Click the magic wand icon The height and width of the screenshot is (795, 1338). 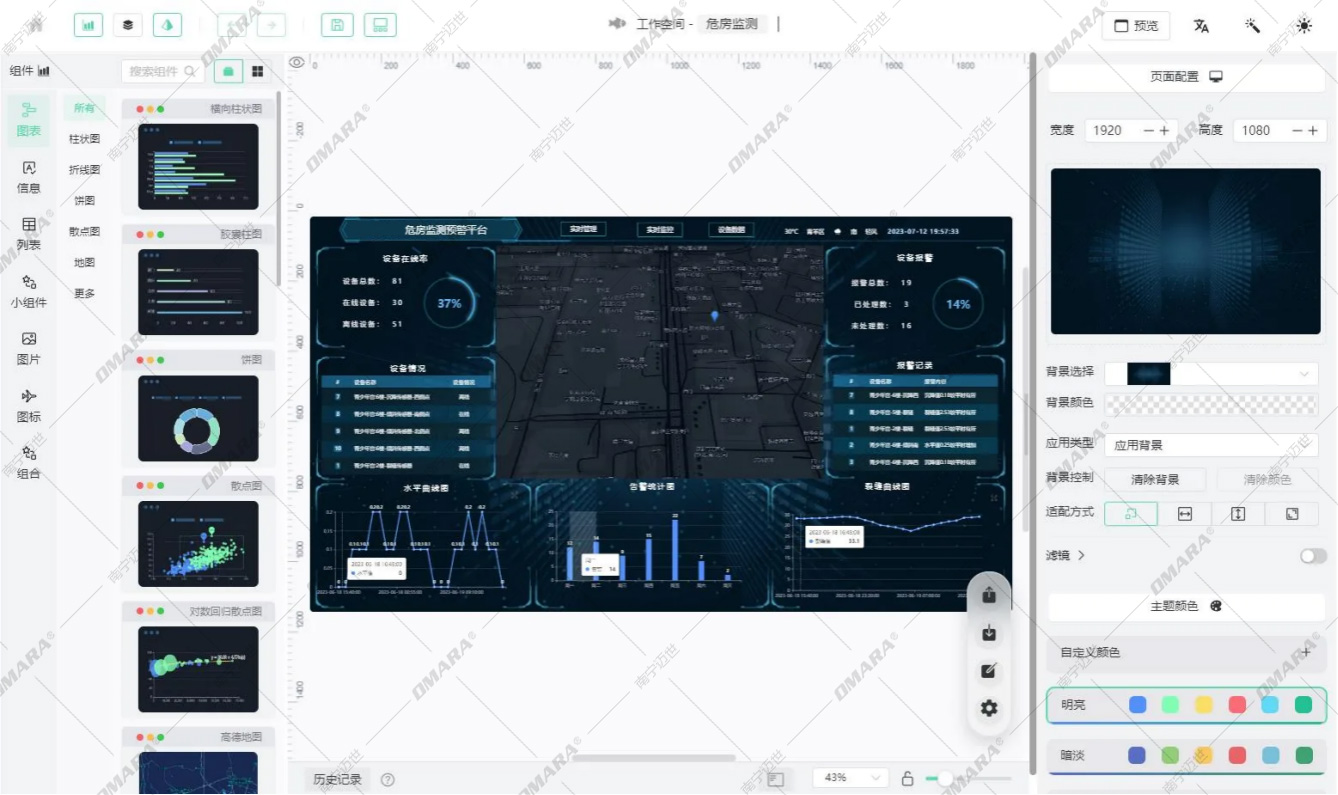(1252, 26)
